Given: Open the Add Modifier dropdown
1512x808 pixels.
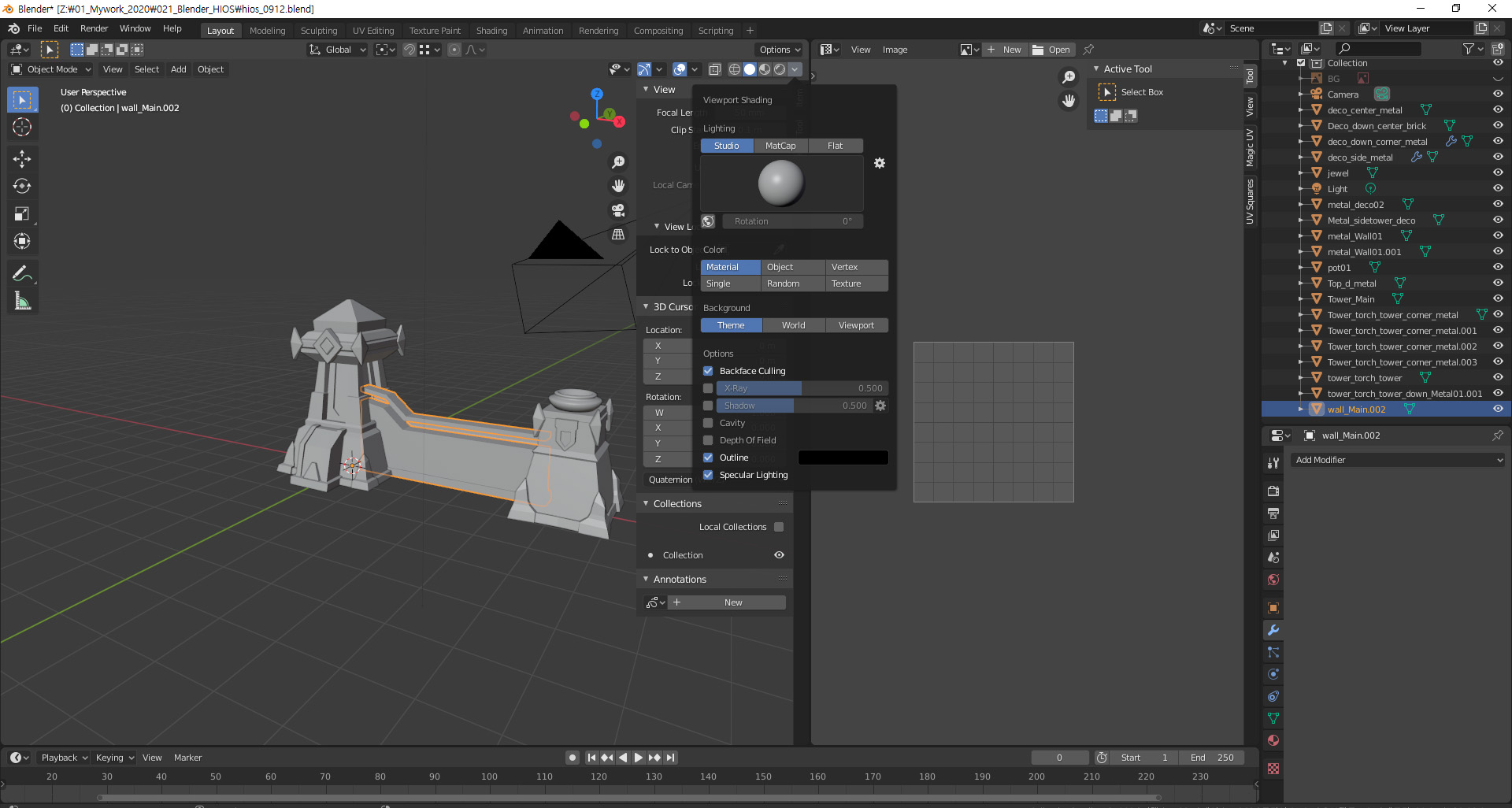Looking at the screenshot, I should point(1398,460).
